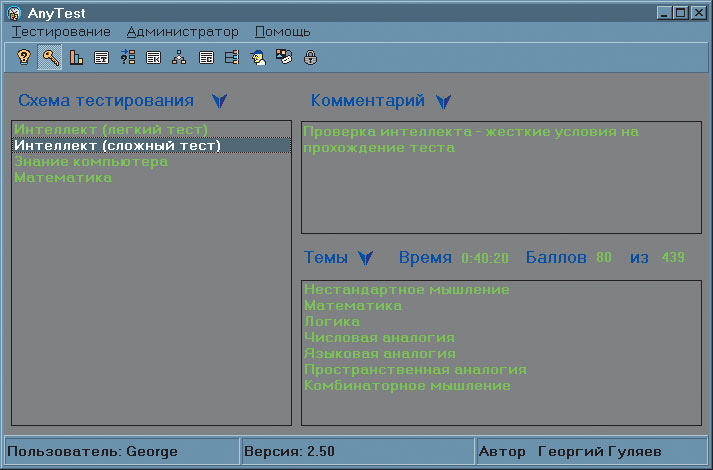This screenshot has width=713, height=470.
Task: Click the hierarchy tree diagram icon
Action: [180, 58]
